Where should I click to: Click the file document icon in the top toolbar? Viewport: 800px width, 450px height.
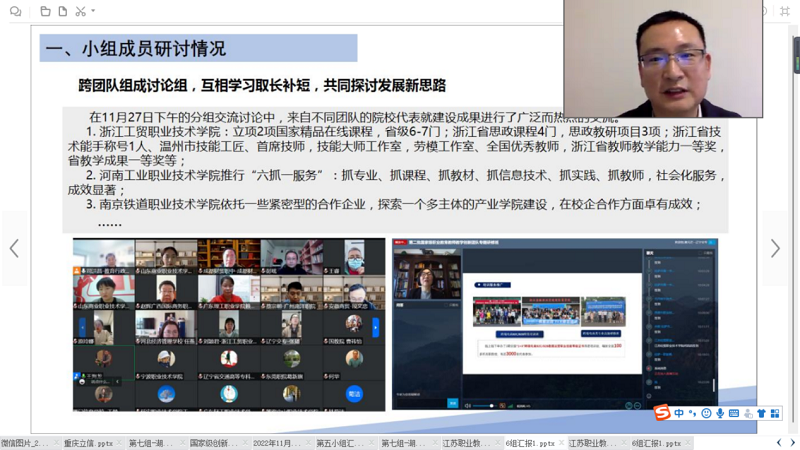pos(63,11)
